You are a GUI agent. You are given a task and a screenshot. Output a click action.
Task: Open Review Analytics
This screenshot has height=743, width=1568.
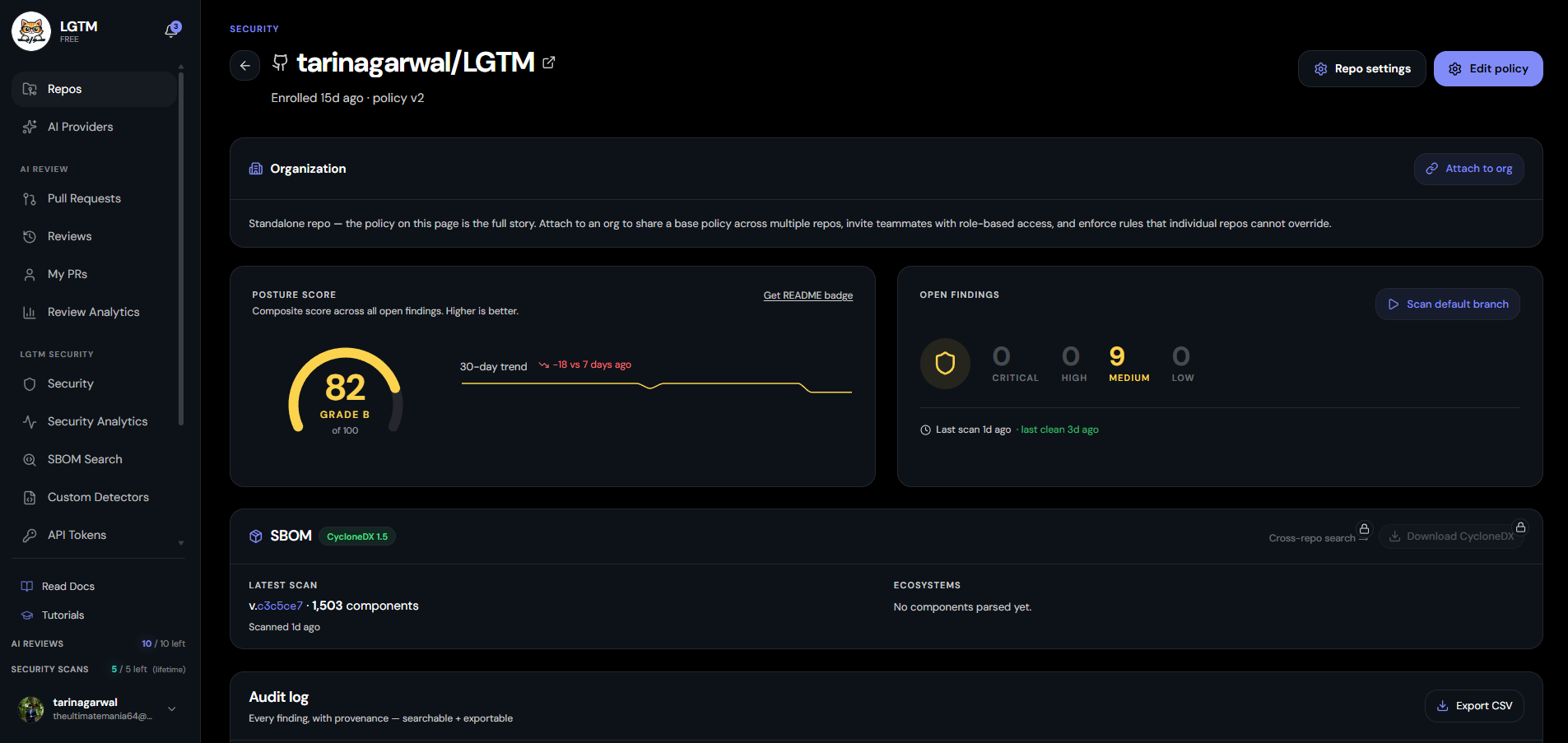(x=95, y=312)
